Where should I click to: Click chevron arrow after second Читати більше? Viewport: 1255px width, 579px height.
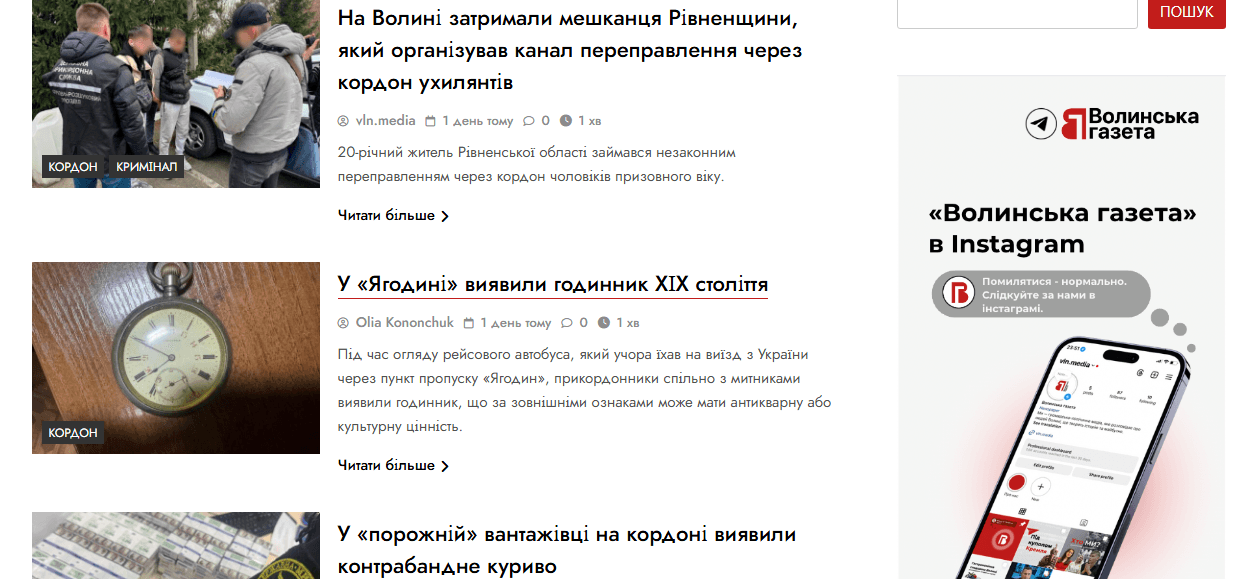tap(445, 466)
